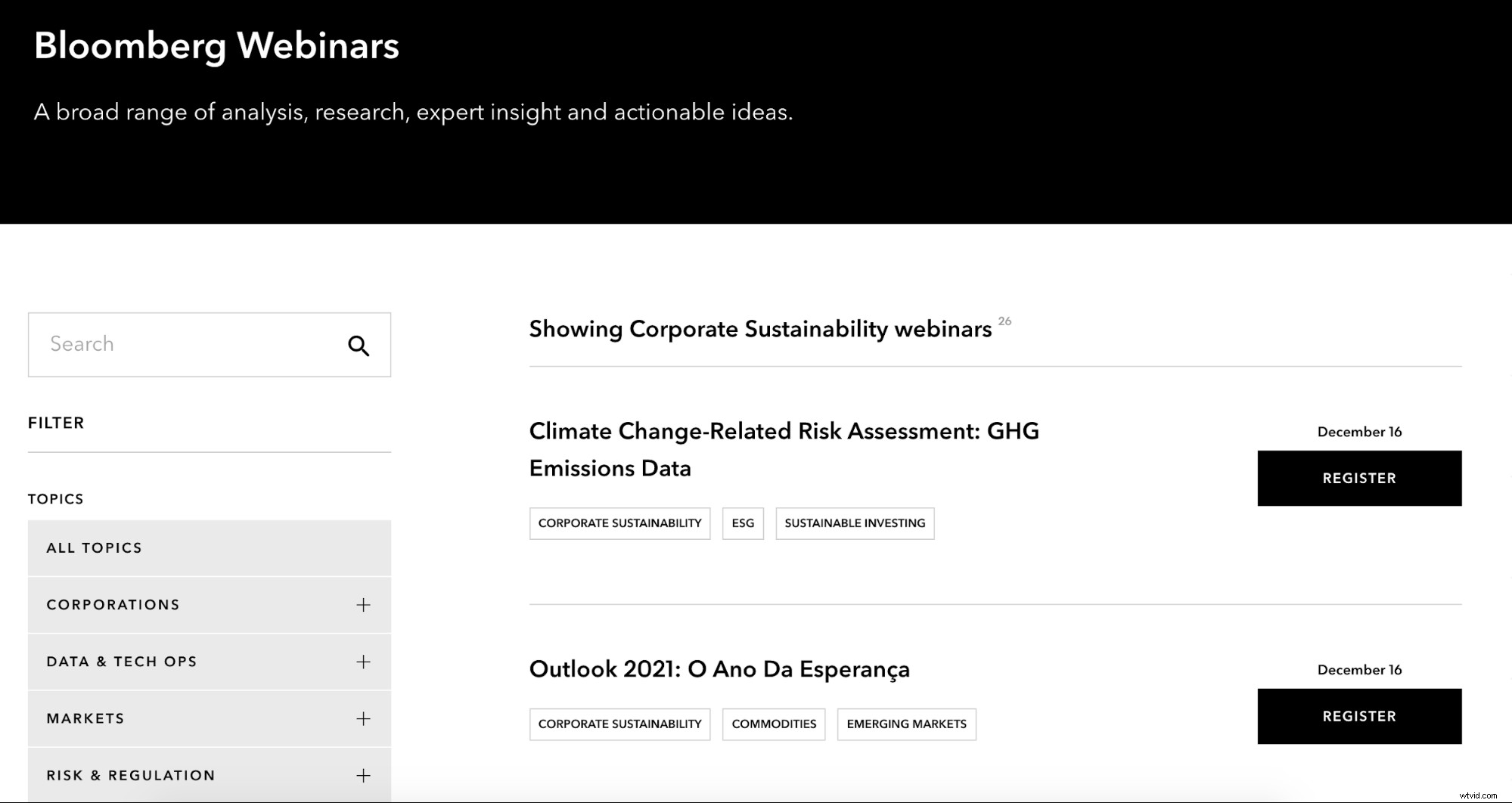Viewport: 1512px width, 803px height.
Task: Select the Markets topic label
Action: 85,718
